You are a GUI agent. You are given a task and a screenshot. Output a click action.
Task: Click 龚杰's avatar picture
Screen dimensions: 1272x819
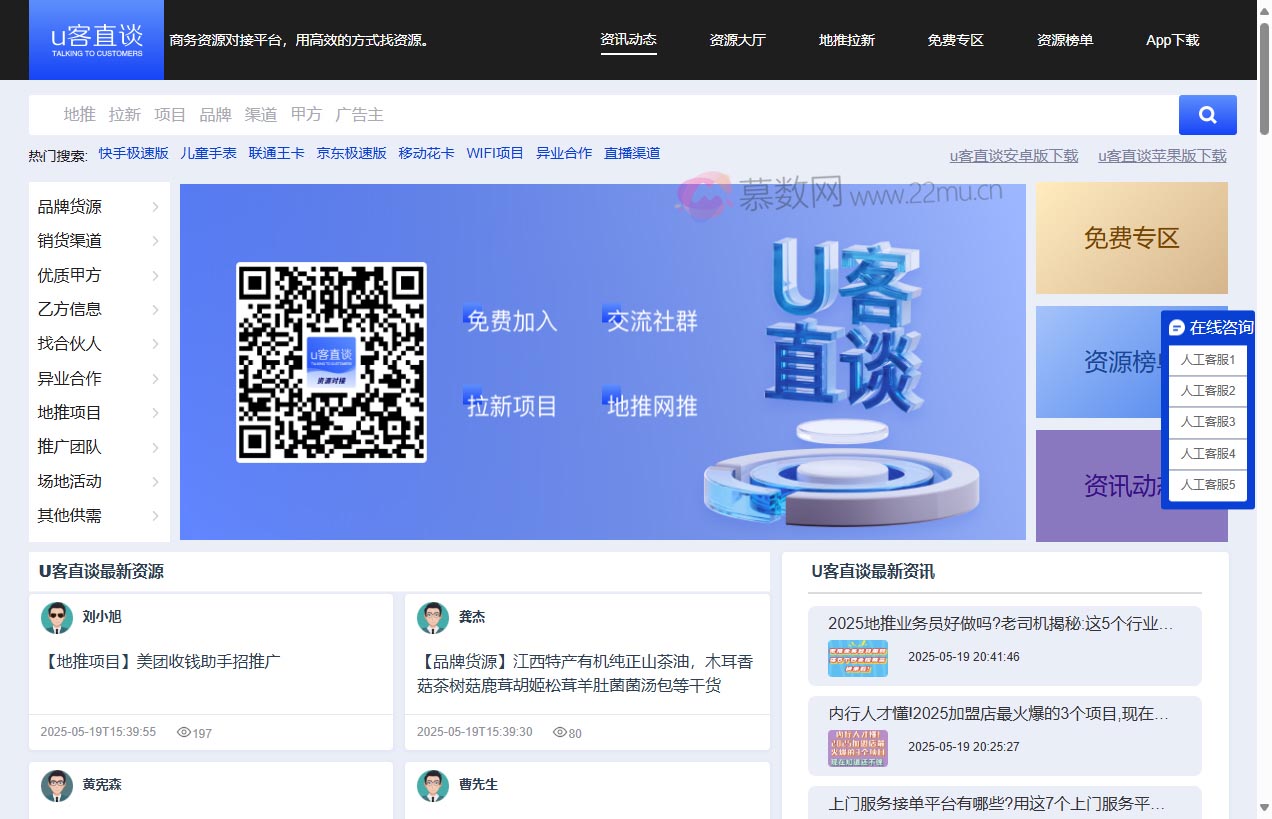point(433,618)
